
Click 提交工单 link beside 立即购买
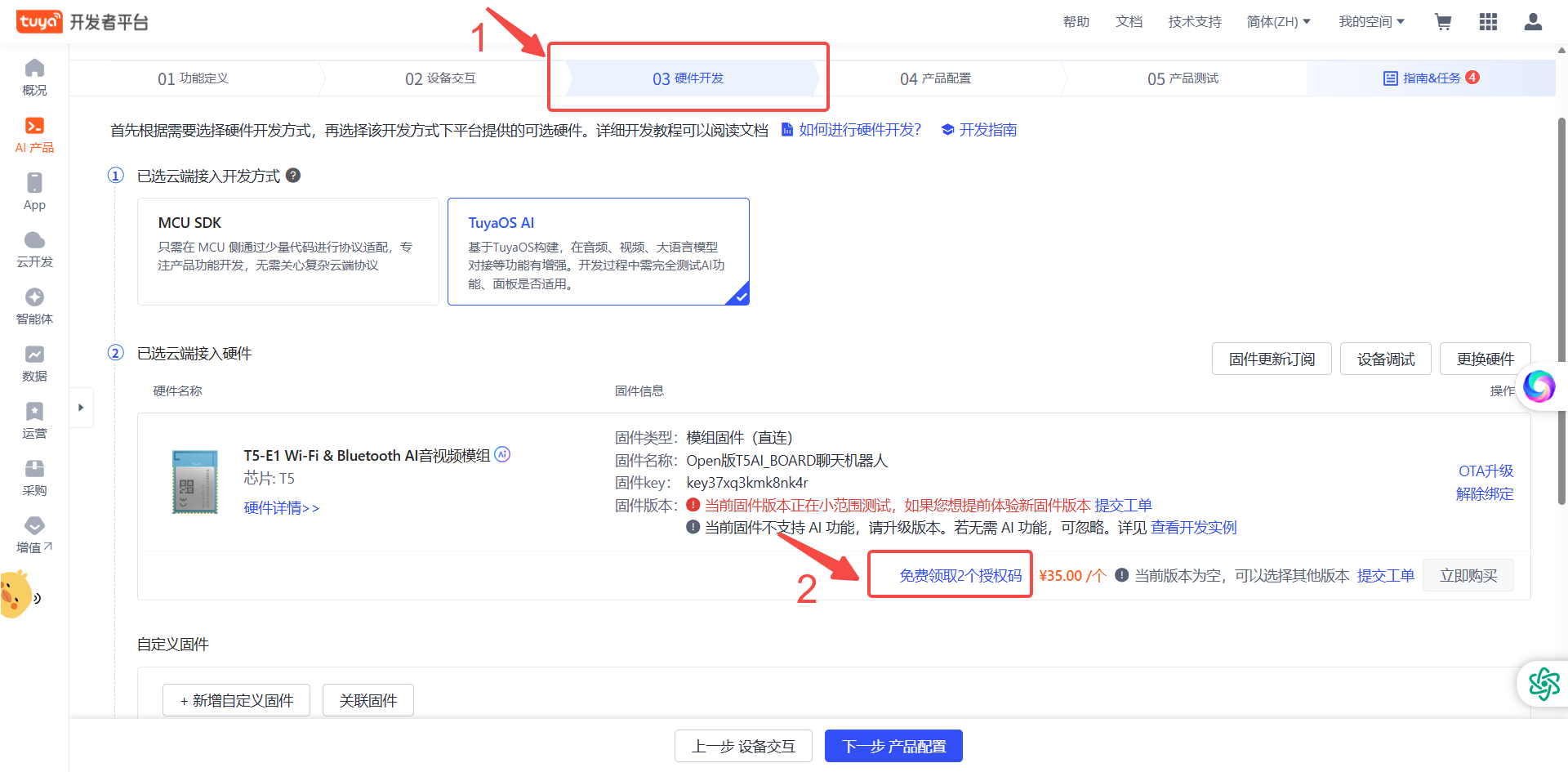[x=1386, y=575]
